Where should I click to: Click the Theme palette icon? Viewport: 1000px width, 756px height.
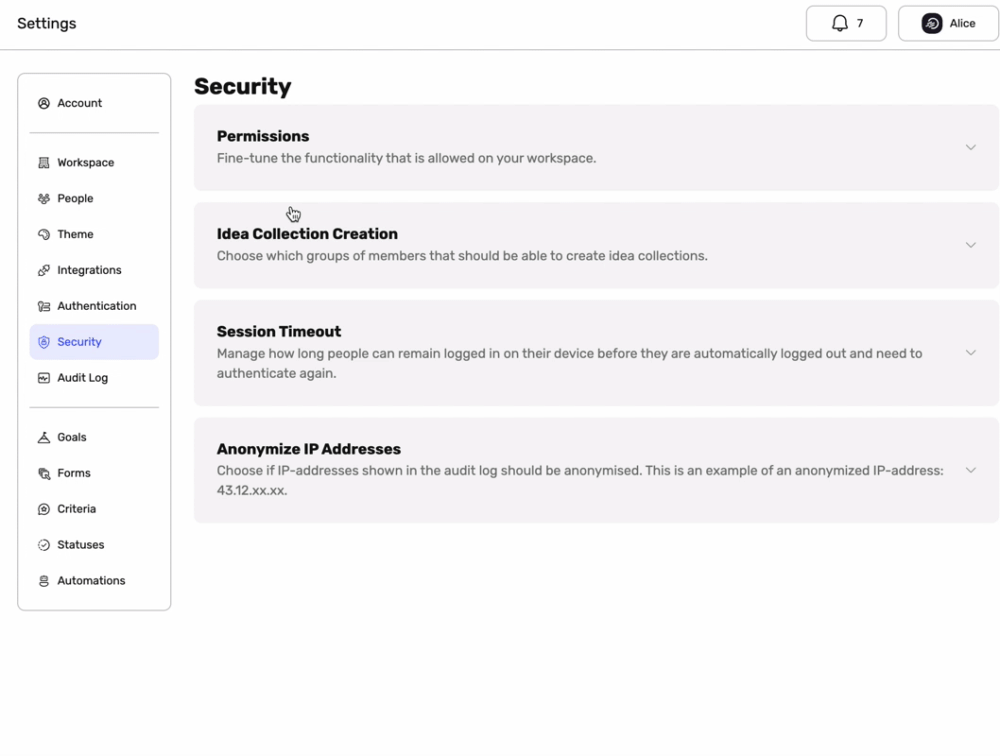[x=43, y=234]
